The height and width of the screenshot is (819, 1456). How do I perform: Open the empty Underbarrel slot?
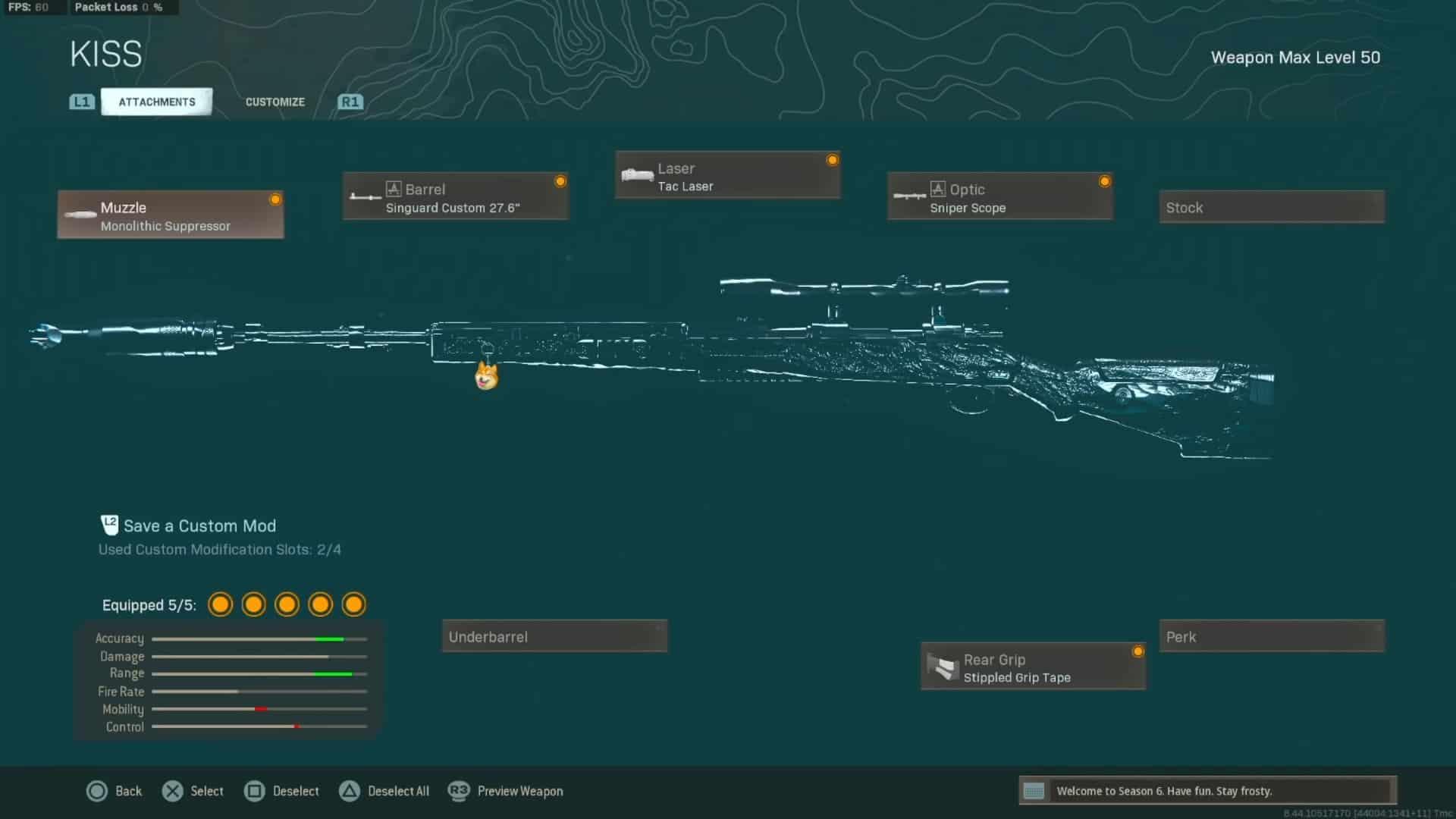(554, 636)
